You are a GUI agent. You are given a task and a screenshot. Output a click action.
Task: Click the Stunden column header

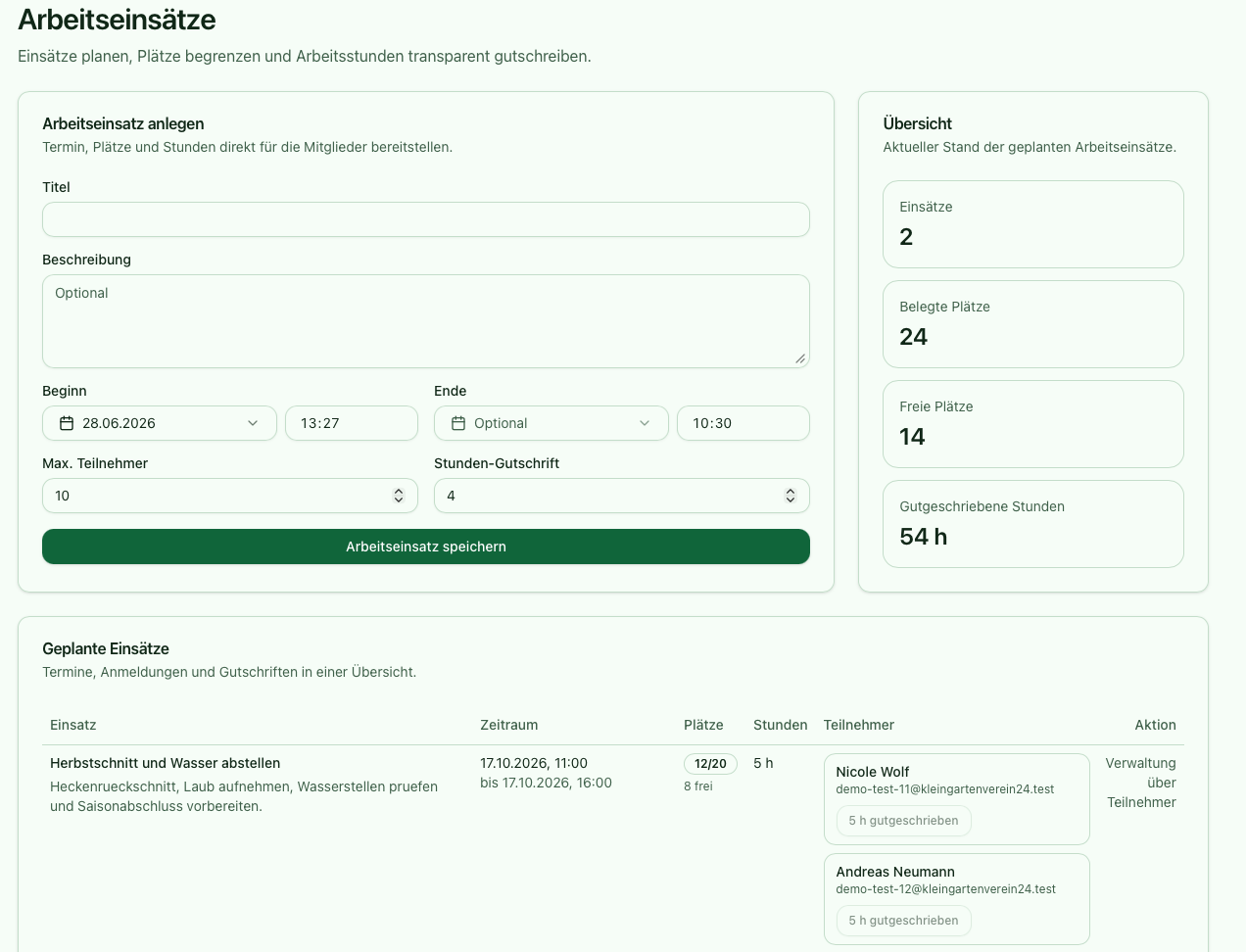(x=781, y=725)
